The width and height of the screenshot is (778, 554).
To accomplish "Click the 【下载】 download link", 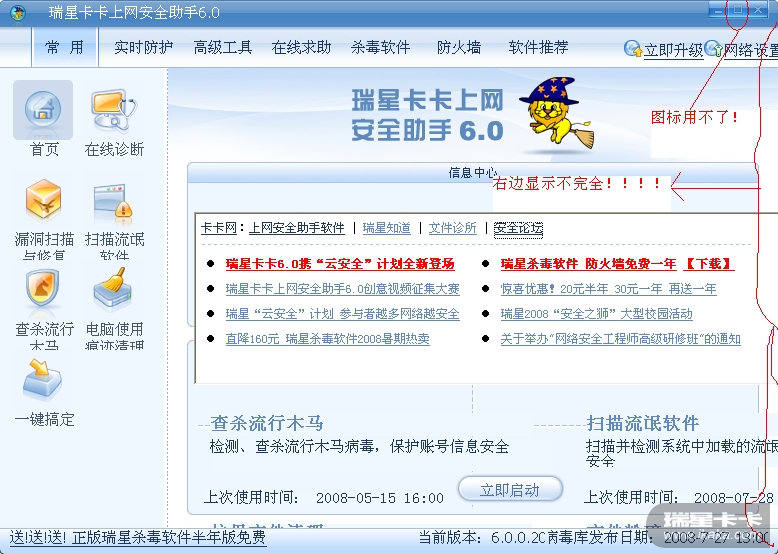I will click(x=709, y=264).
